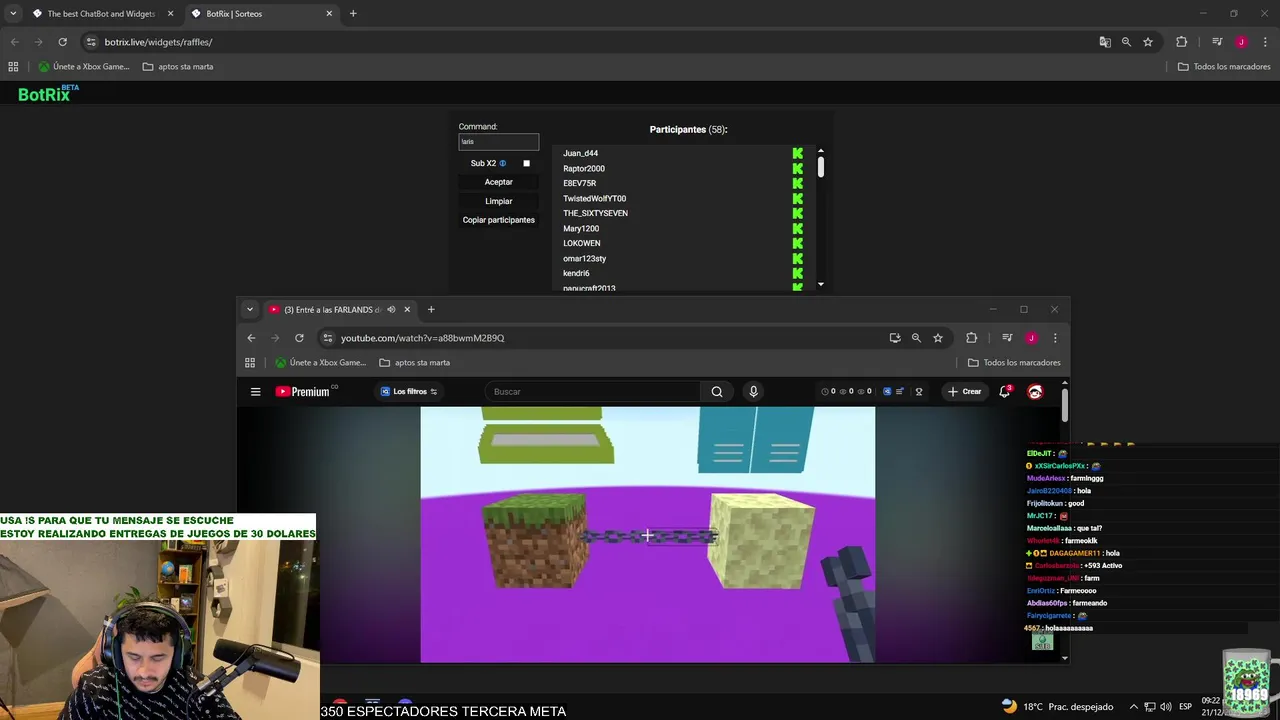The height and width of the screenshot is (720, 1280).
Task: Click the Minecraft video player
Action: coord(647,534)
